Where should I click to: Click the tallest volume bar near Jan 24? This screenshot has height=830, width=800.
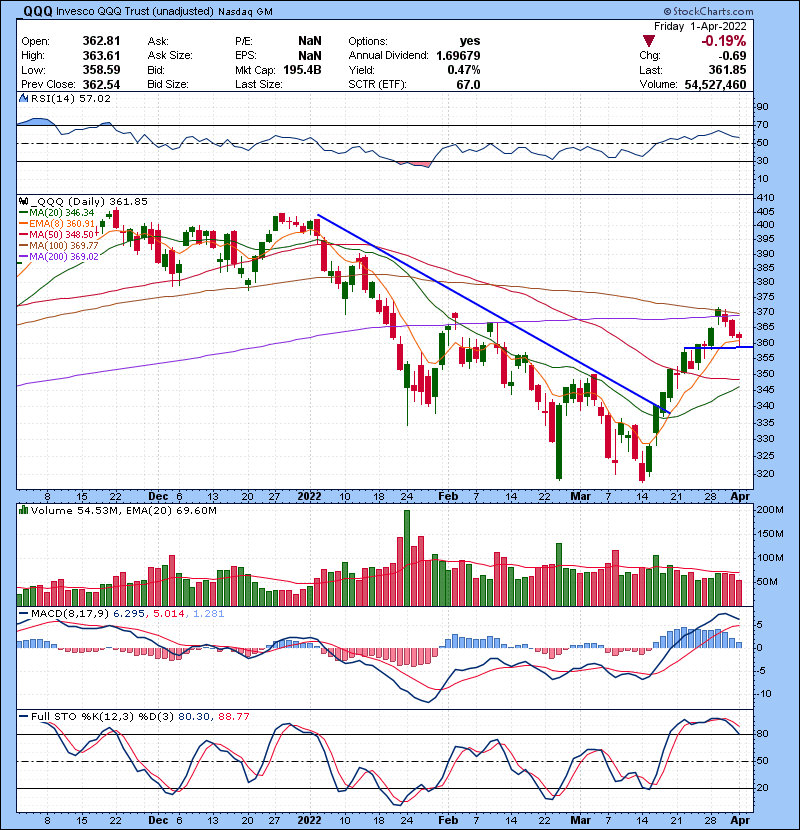point(407,558)
